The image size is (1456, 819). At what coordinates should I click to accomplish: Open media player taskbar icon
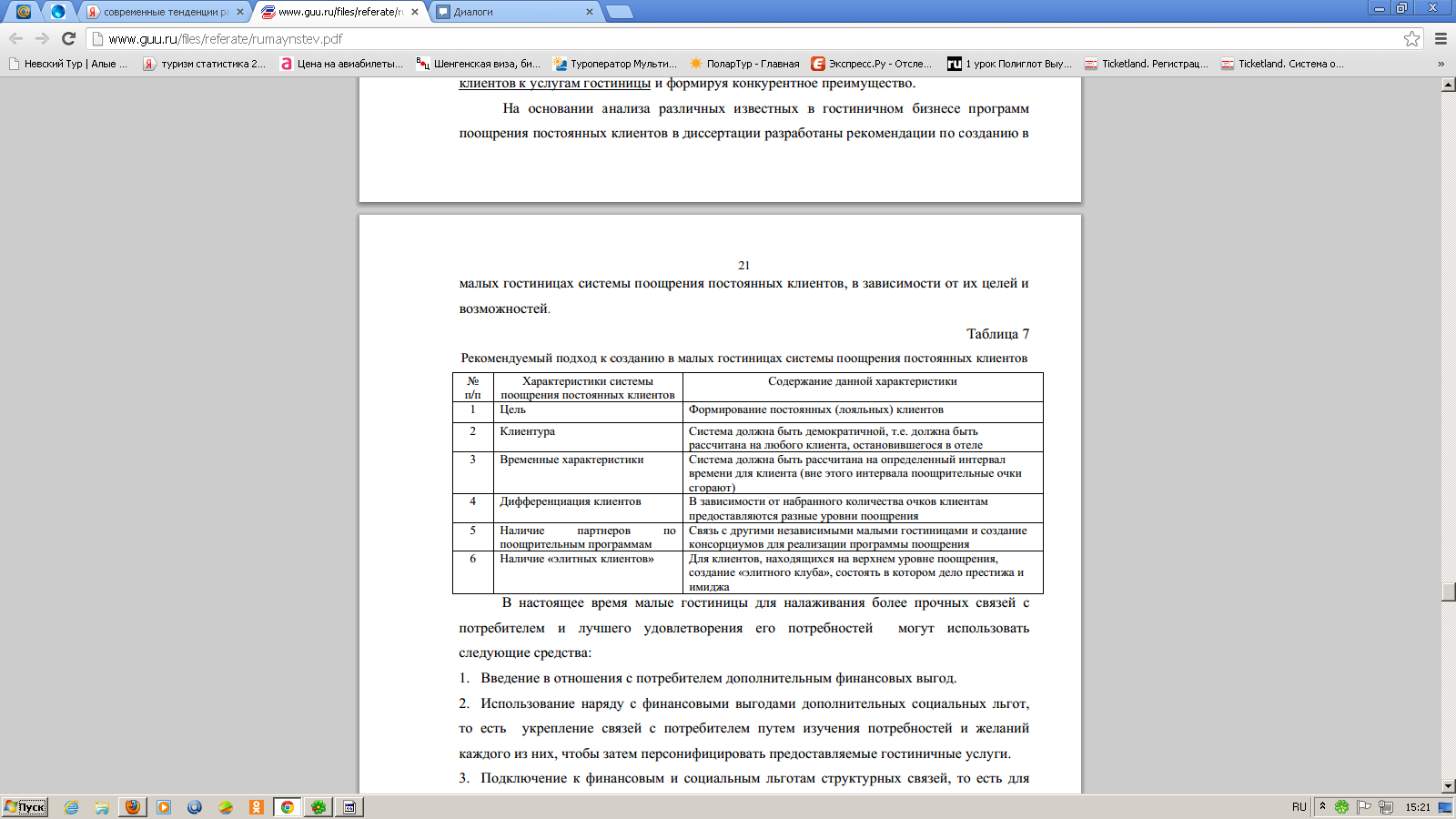click(x=164, y=807)
